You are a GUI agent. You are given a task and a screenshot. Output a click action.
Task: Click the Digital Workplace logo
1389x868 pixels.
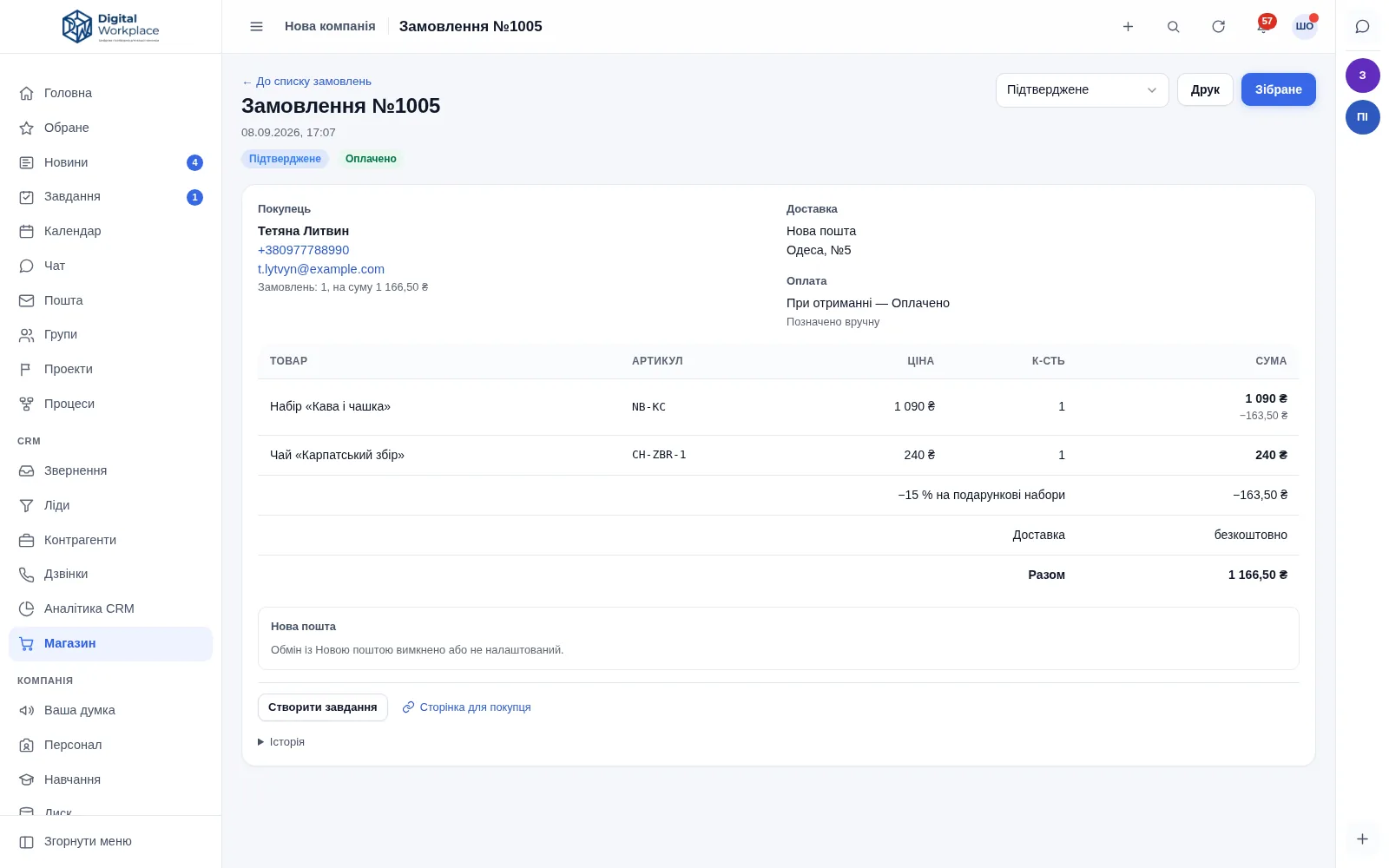(x=111, y=27)
